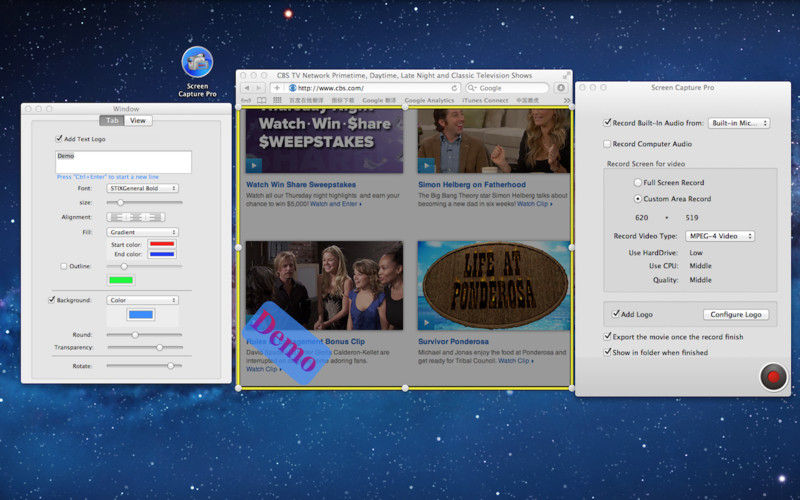Image resolution: width=800 pixels, height=500 pixels.
Task: Click the right middle handle of capture area
Action: [x=571, y=247]
